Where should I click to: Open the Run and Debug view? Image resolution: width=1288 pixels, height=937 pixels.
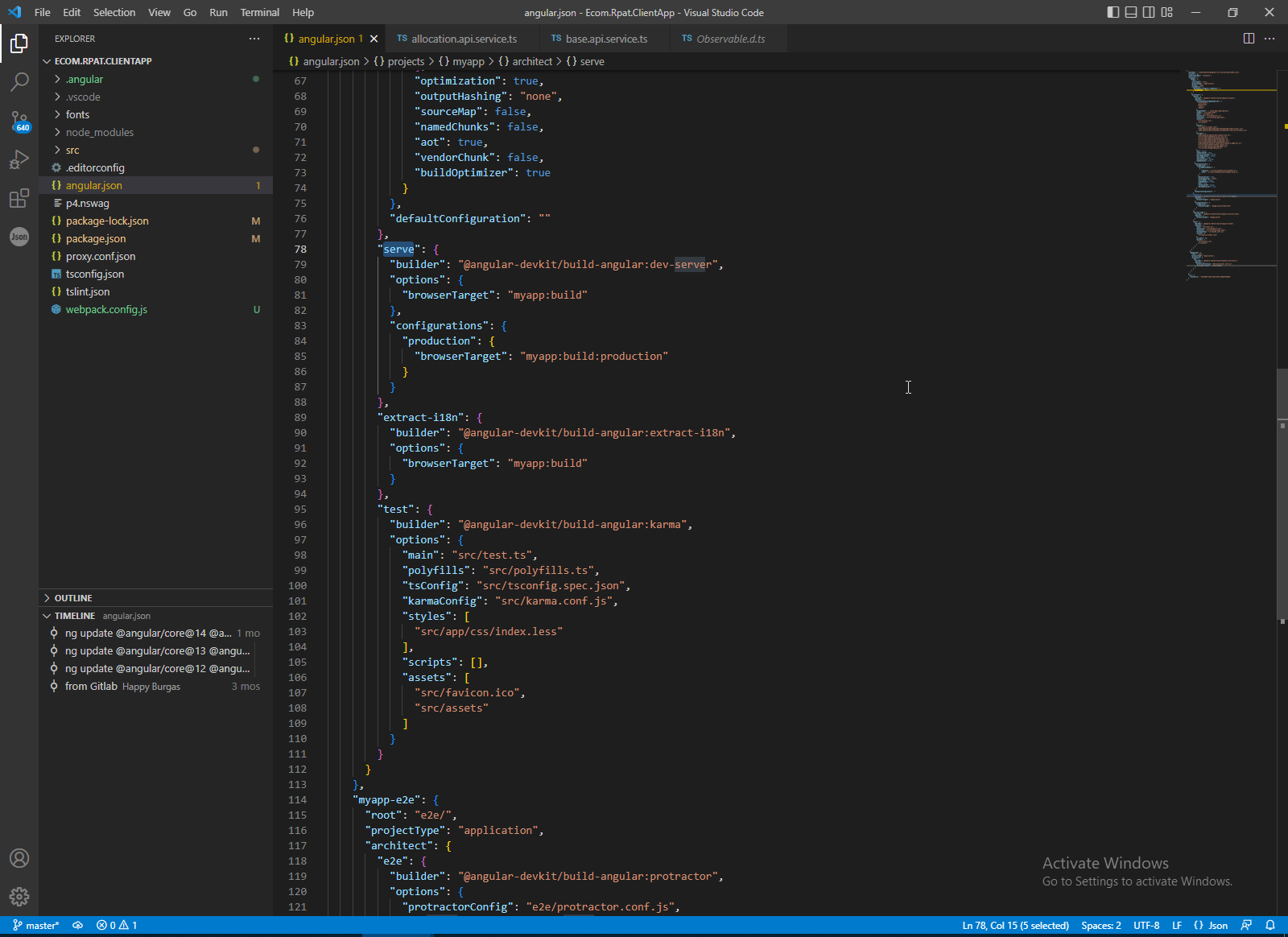19,159
